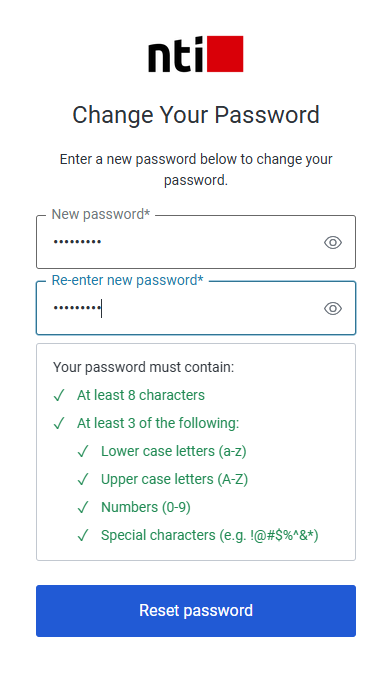Click the Lower case letters checkmark

tap(83, 451)
